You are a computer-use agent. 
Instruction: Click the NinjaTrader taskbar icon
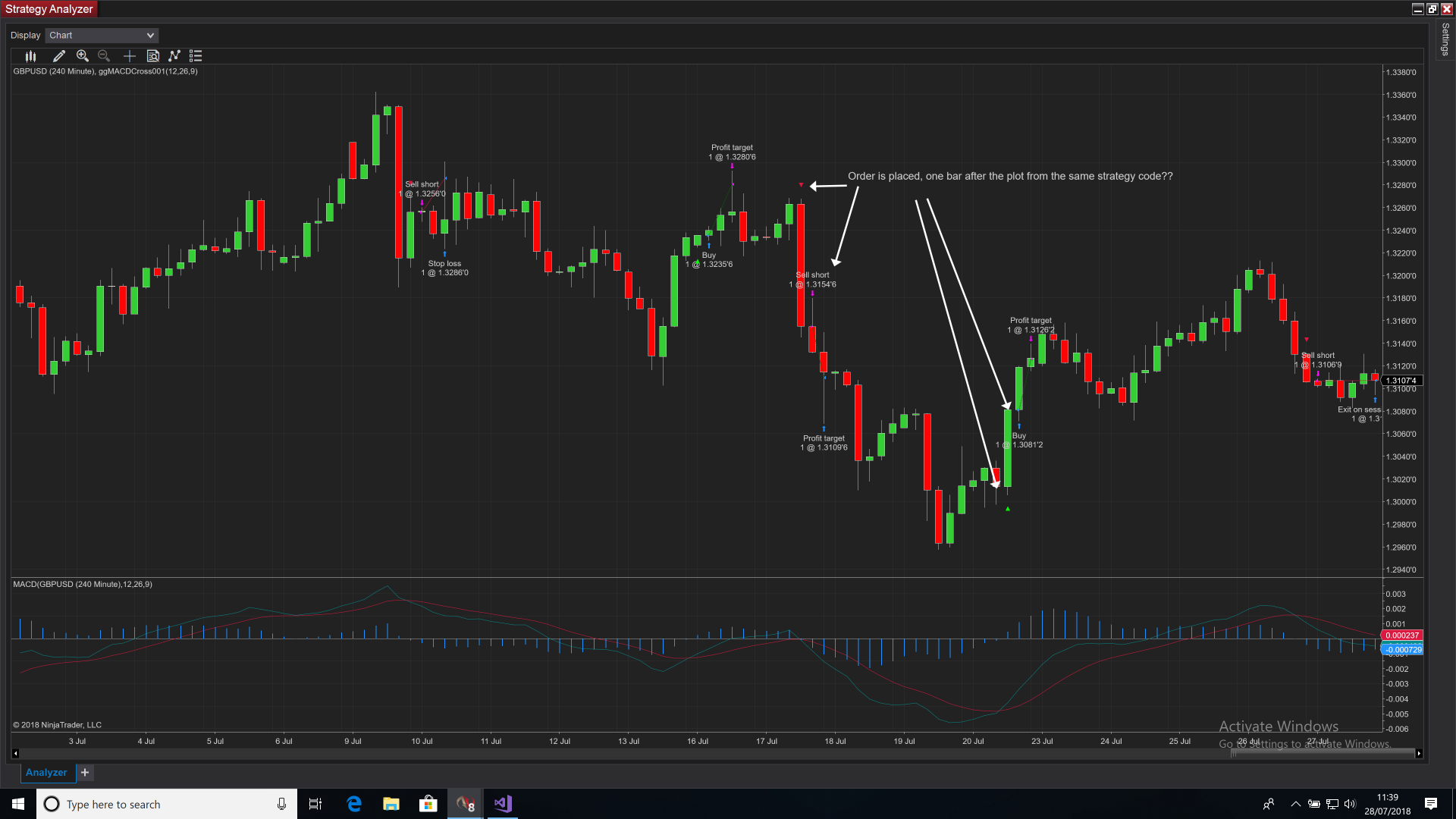(x=466, y=804)
